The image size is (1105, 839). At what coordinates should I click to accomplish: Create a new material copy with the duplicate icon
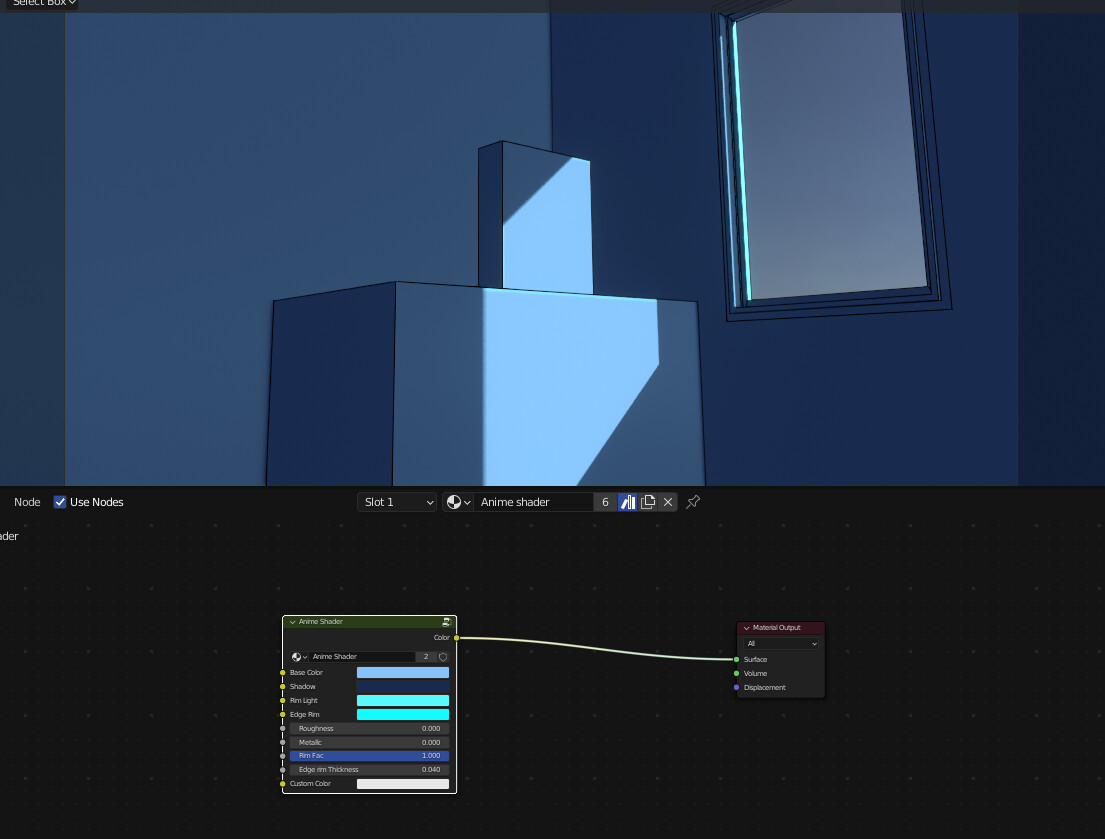coord(648,501)
